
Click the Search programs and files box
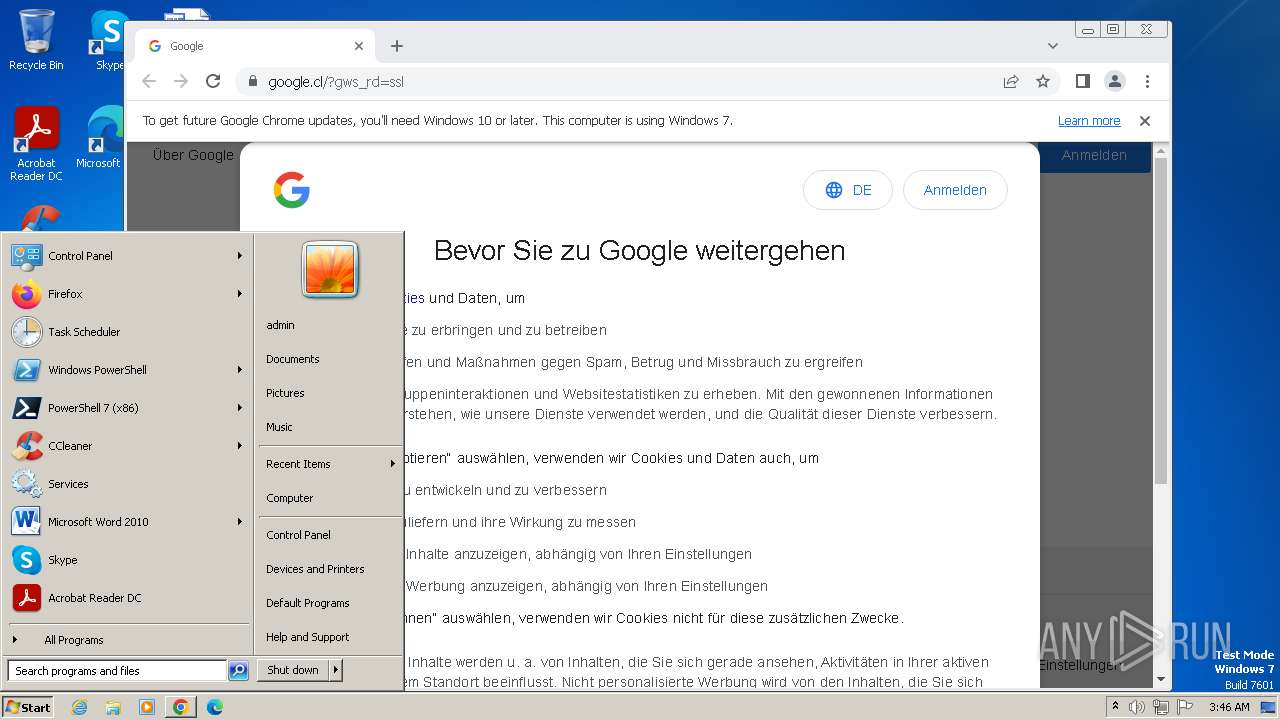(117, 671)
